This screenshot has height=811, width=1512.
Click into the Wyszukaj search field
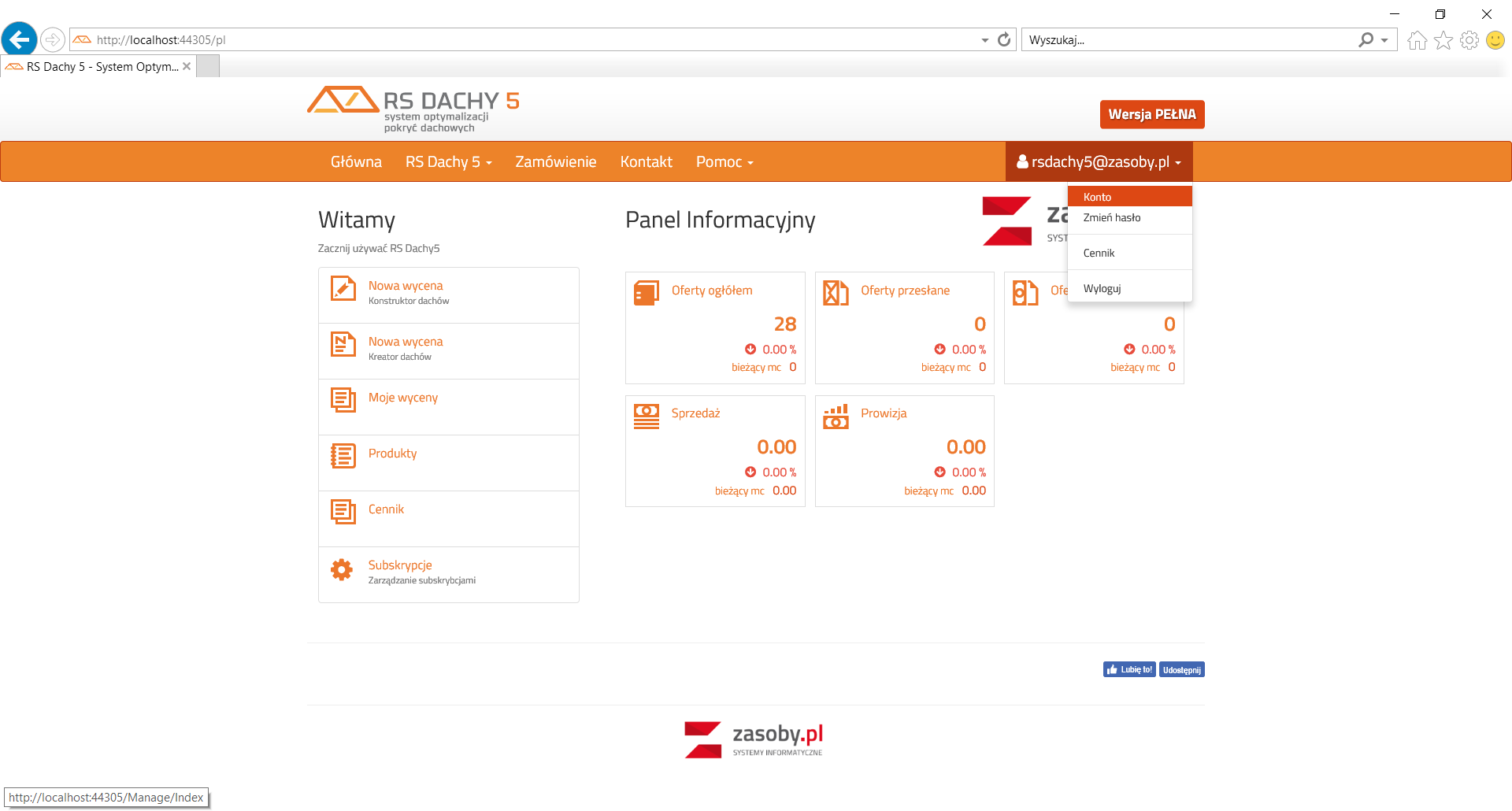pyautogui.click(x=1189, y=40)
